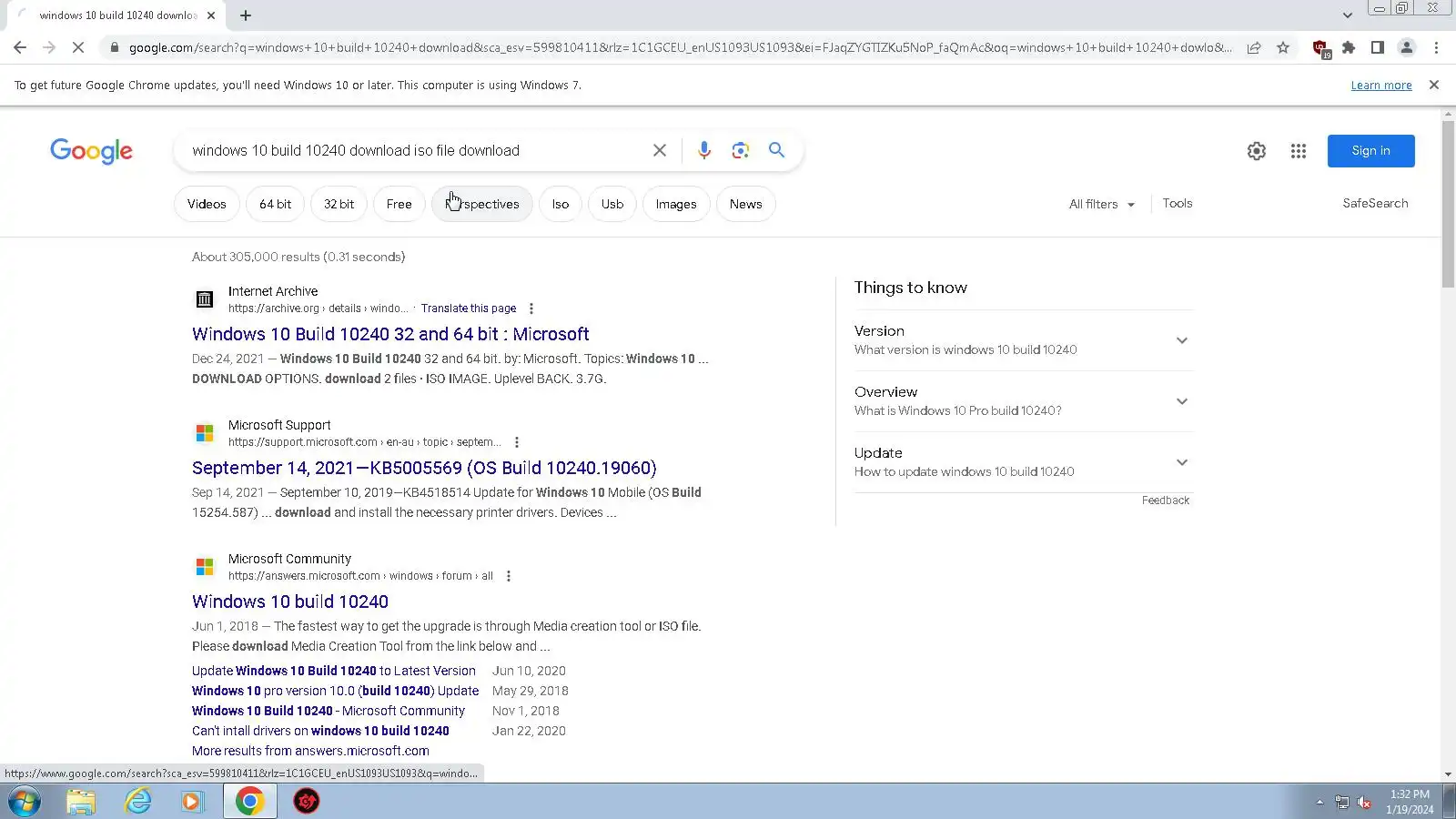Open Windows 10 pro version 10.0 (build 10240) Update
1456x819 pixels.
tap(335, 691)
